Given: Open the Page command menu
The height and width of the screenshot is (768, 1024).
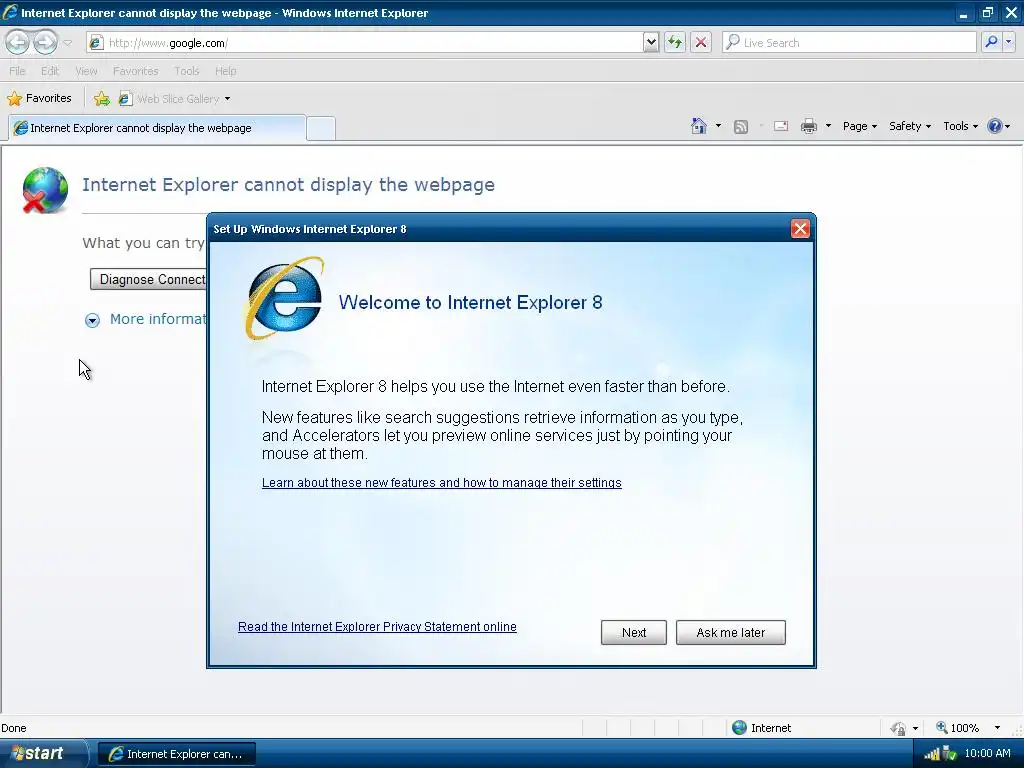Looking at the screenshot, I should tap(859, 126).
